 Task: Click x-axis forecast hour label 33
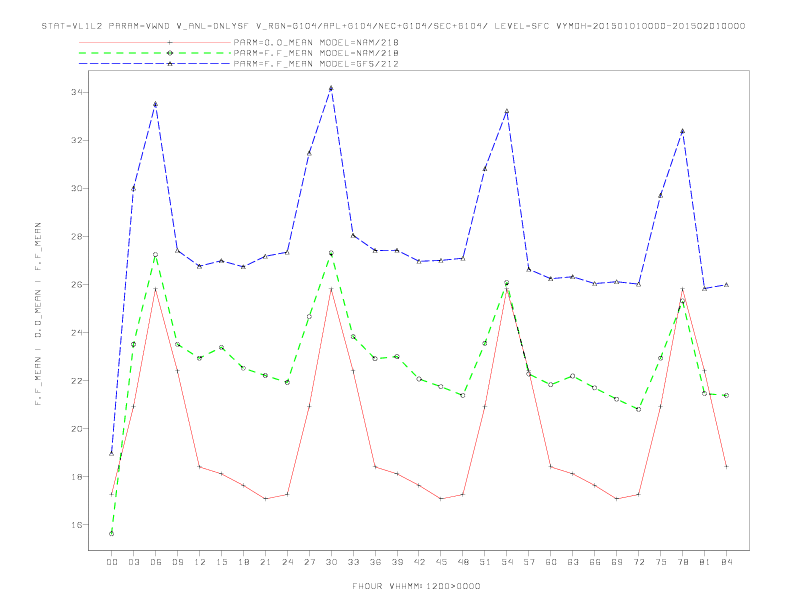pos(353,562)
